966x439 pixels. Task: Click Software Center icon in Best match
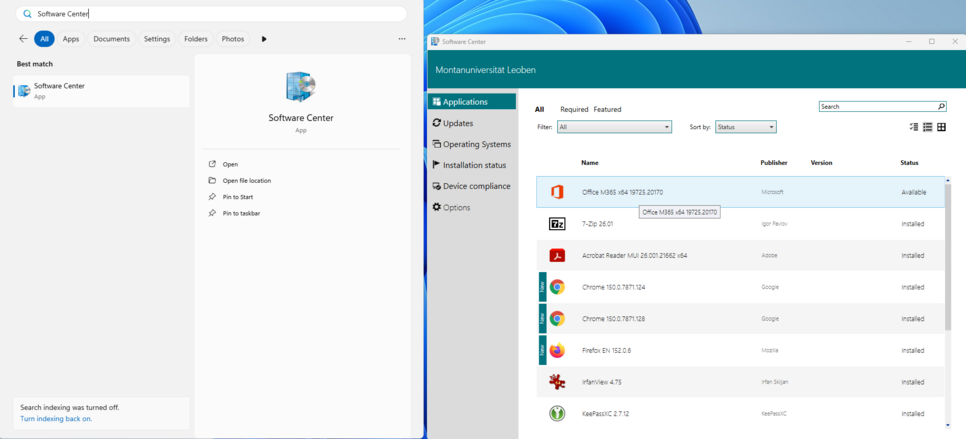point(24,91)
